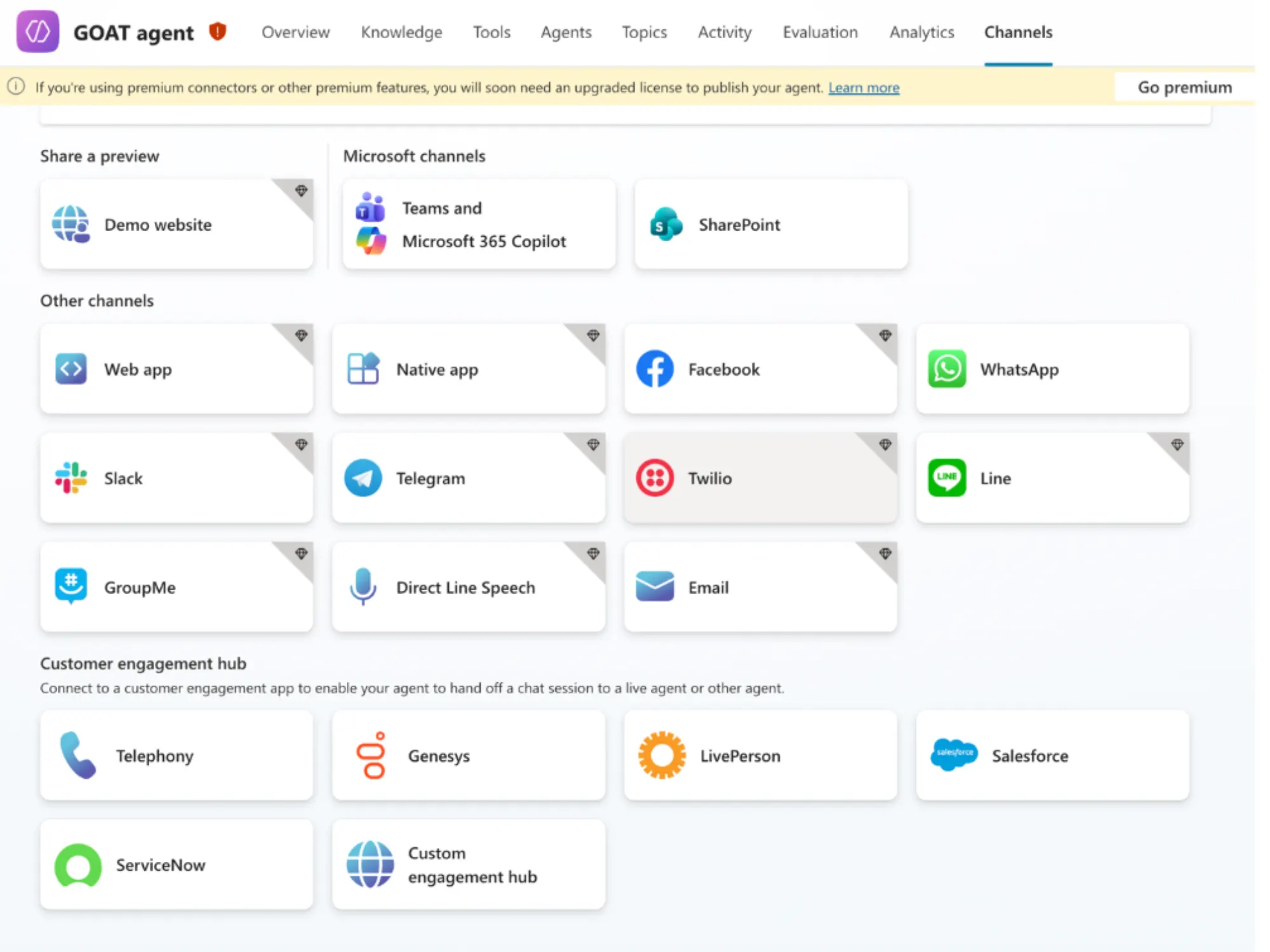Select the Demo website globe icon

pos(70,224)
